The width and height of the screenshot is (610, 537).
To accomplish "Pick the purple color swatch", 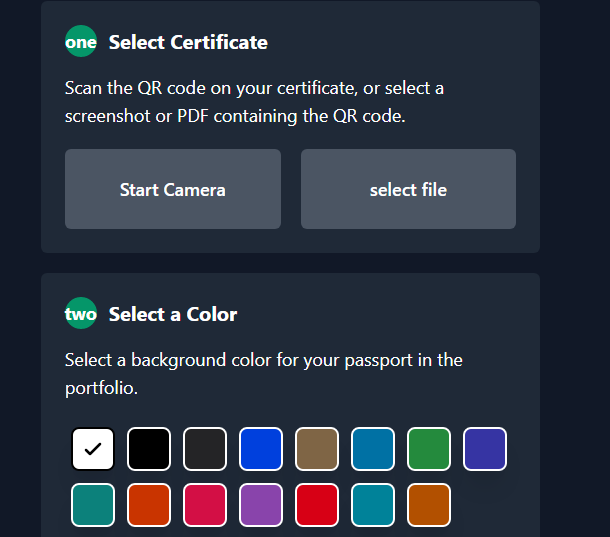I will point(261,505).
